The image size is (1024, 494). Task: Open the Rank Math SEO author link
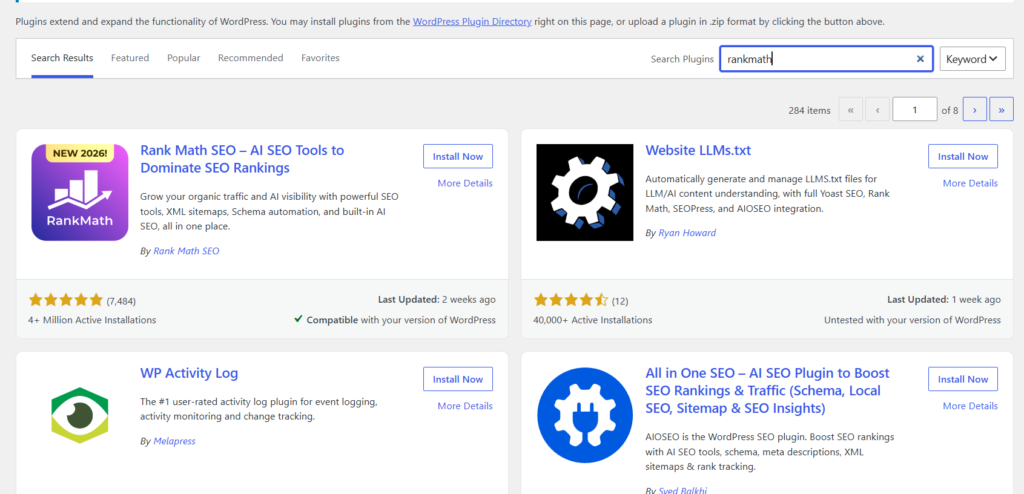click(186, 251)
